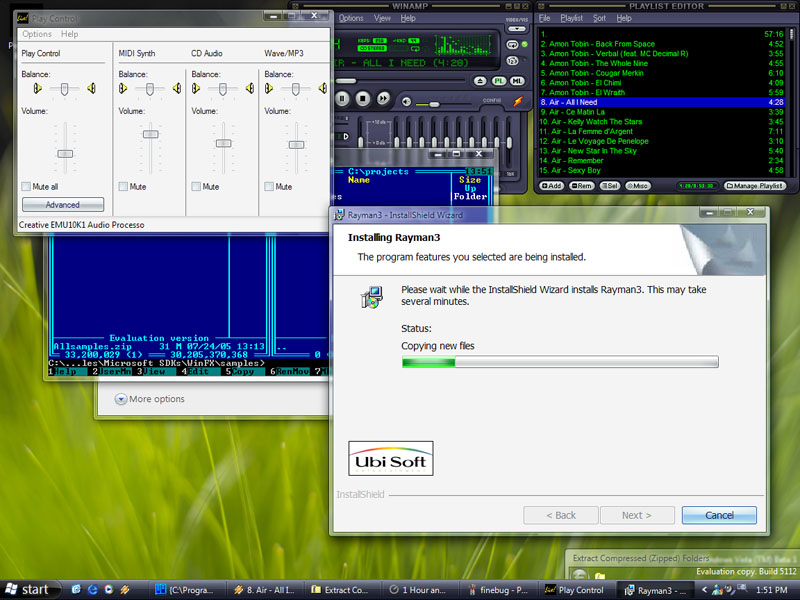Toggle Winamp shuffle button
The width and height of the screenshot is (800, 600).
(x=512, y=61)
